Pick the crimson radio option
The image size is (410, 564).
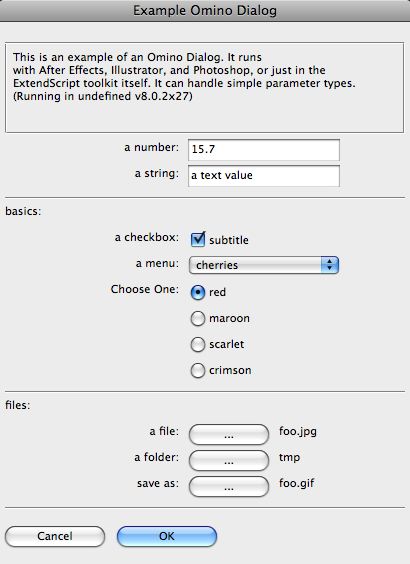point(198,371)
